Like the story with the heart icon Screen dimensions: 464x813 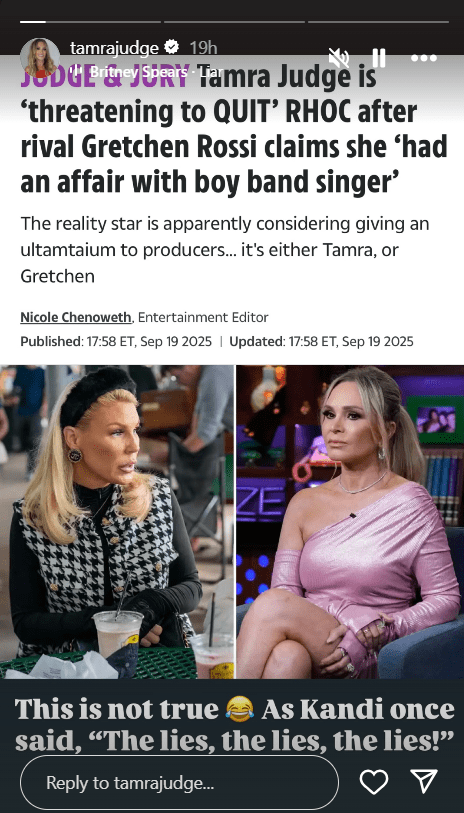[374, 782]
